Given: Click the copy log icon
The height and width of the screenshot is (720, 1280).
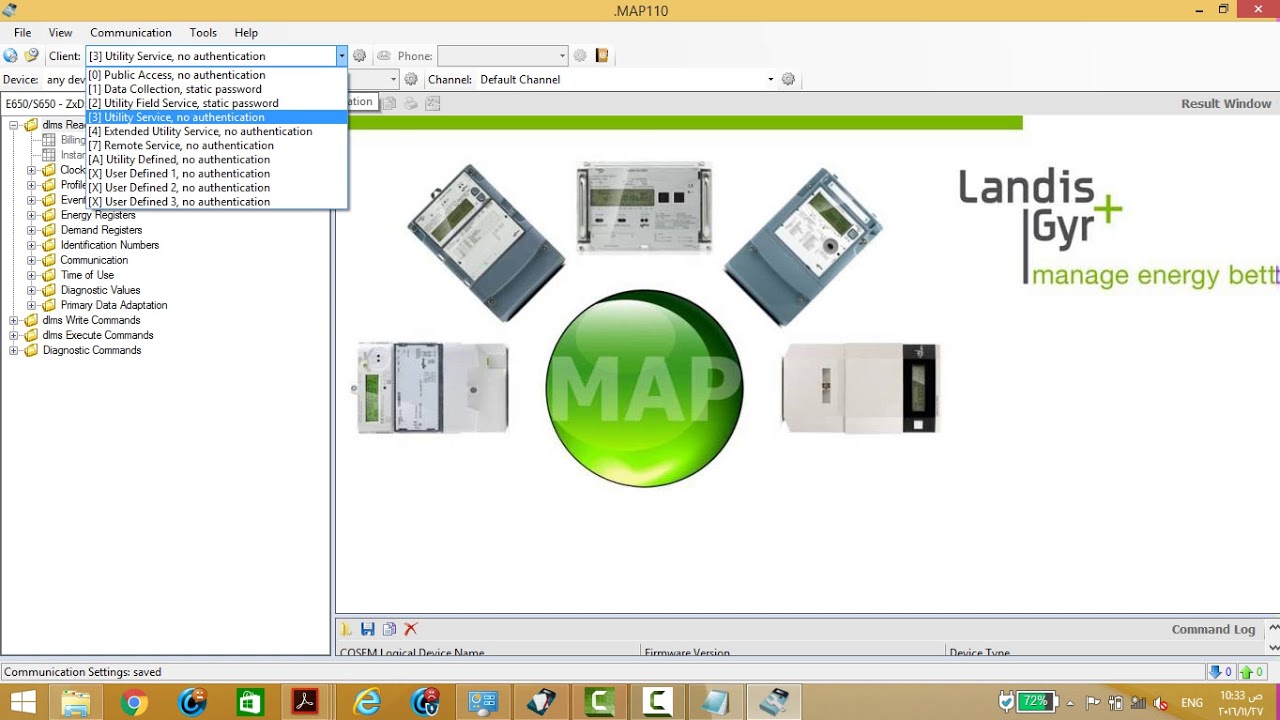Looking at the screenshot, I should pyautogui.click(x=389, y=629).
